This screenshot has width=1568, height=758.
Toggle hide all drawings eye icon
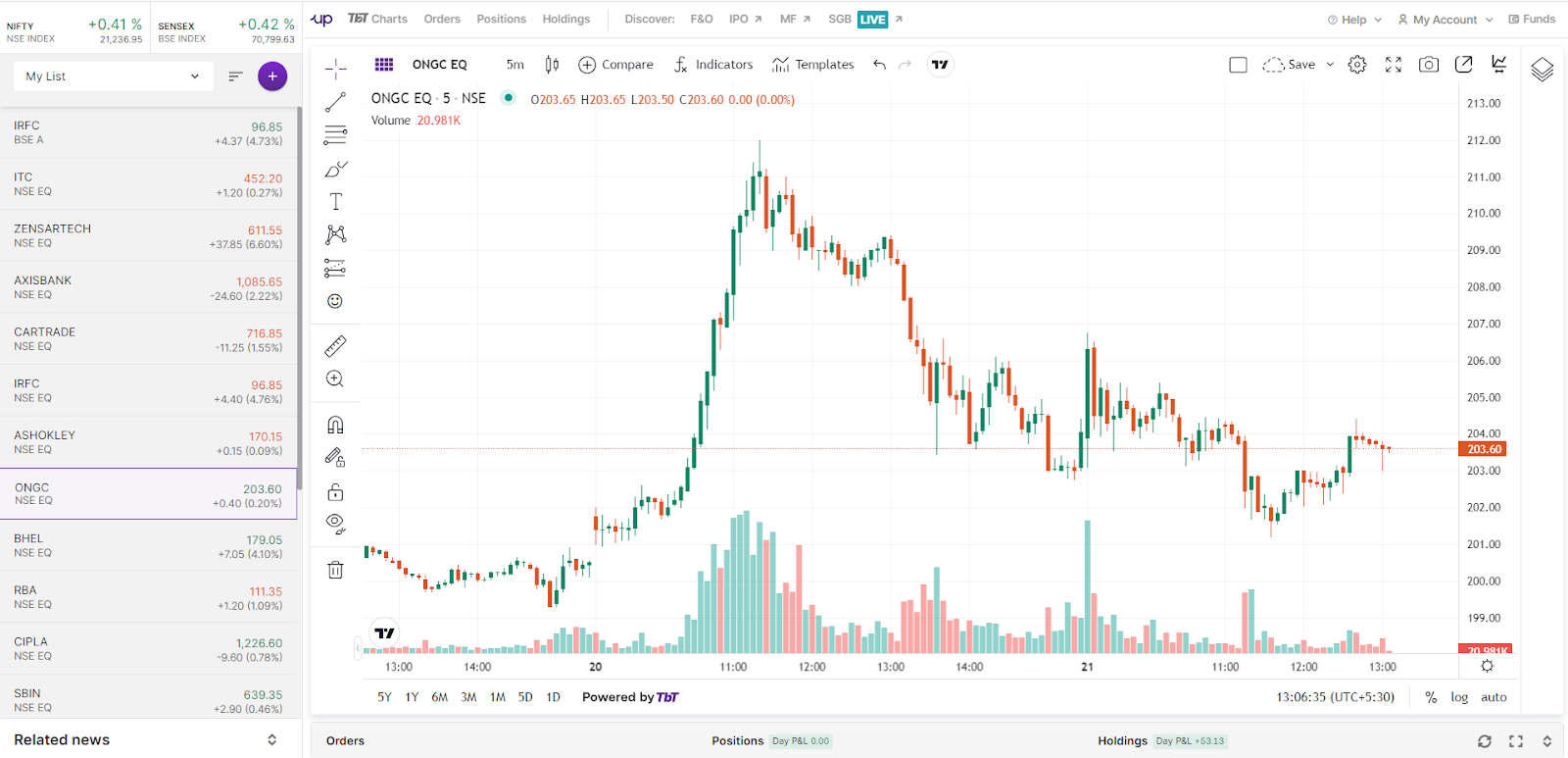click(x=335, y=524)
